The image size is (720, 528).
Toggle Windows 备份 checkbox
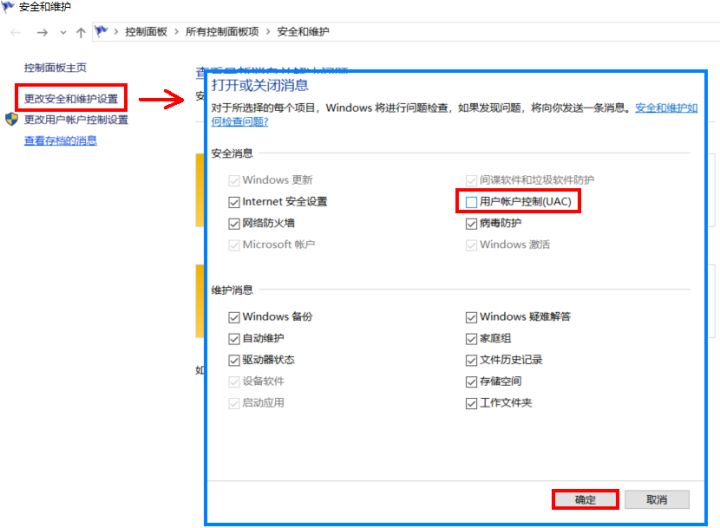coord(234,317)
